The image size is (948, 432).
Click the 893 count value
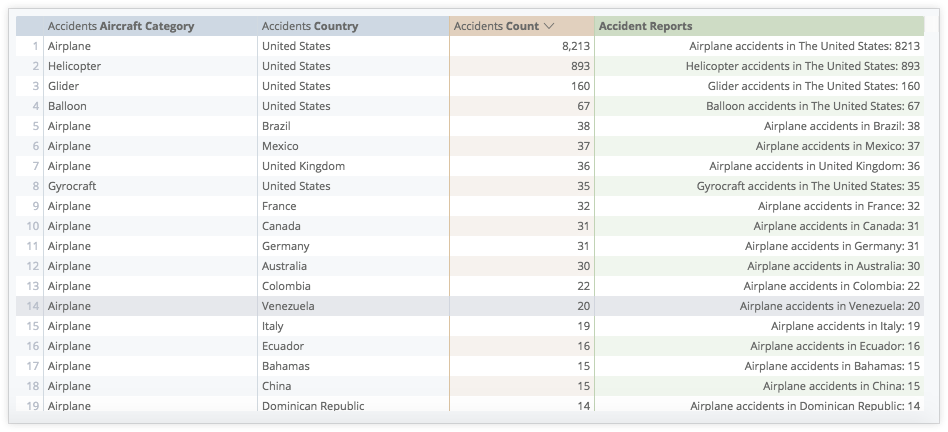[x=580, y=66]
